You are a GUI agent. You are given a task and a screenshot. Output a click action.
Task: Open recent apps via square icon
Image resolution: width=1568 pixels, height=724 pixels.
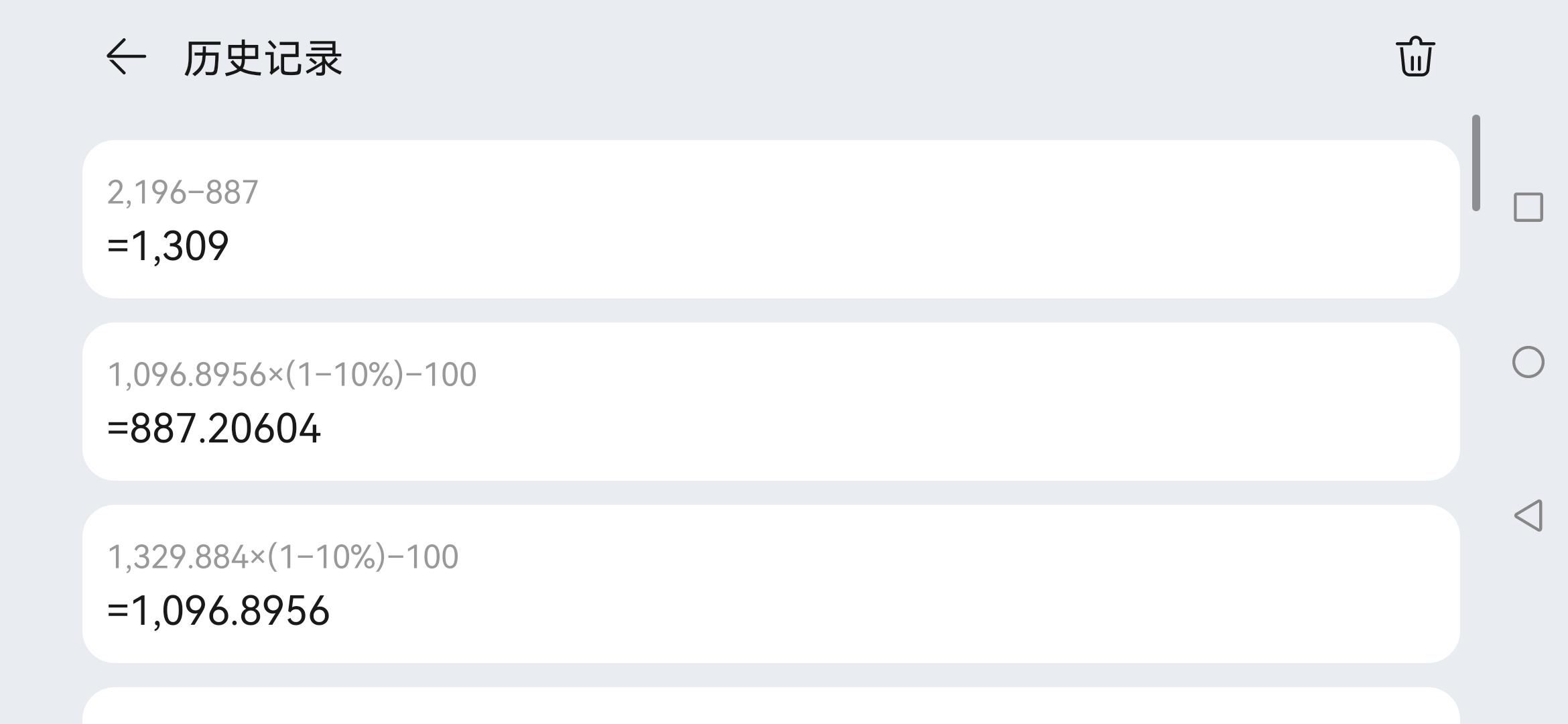(x=1528, y=207)
